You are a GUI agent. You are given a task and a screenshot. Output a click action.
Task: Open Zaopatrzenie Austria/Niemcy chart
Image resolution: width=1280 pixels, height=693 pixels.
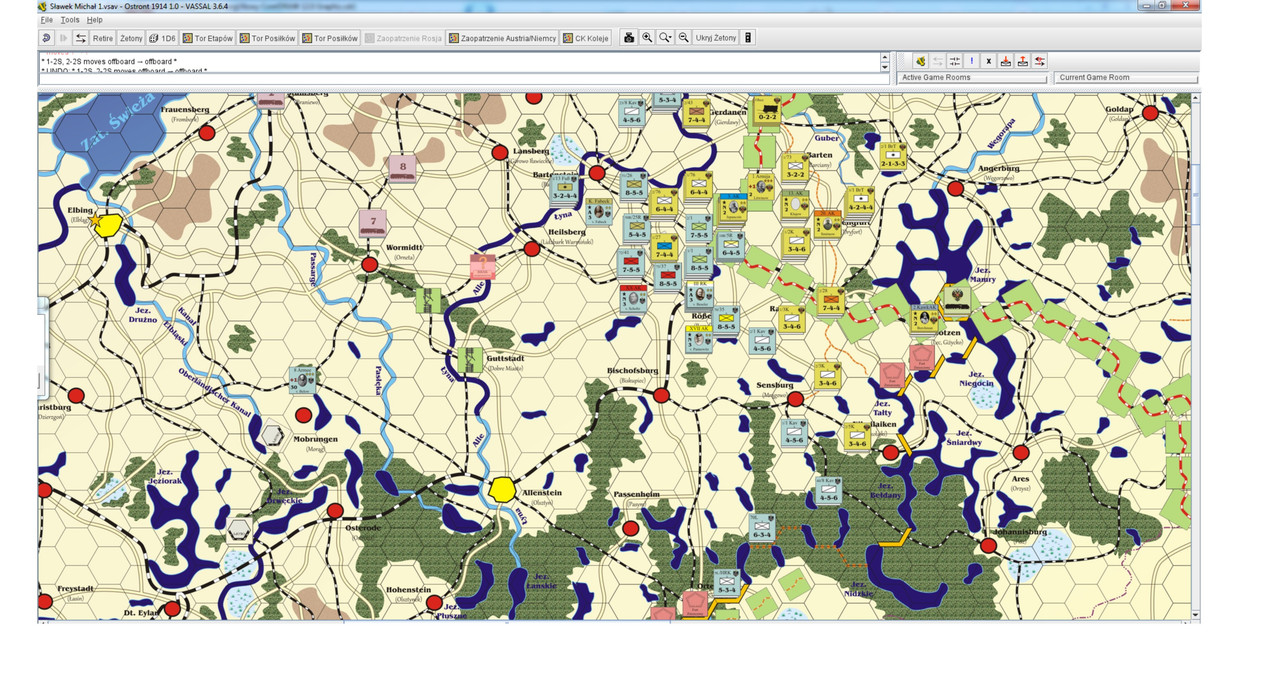[x=501, y=38]
